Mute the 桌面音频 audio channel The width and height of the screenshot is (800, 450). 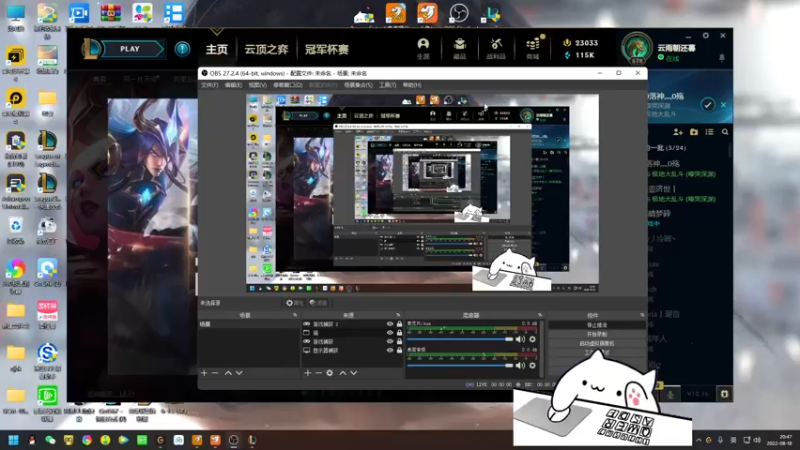pos(520,365)
